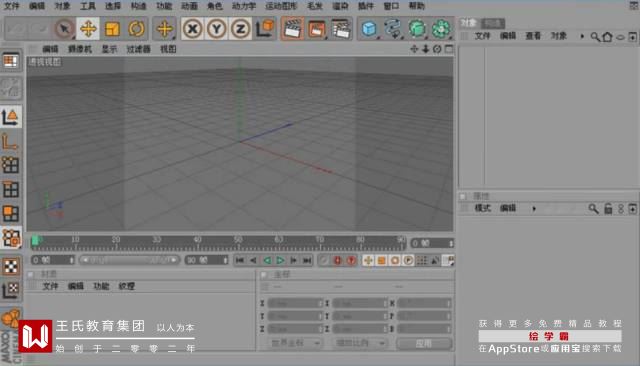Play the animation backward
The height and width of the screenshot is (366, 640).
point(267,260)
